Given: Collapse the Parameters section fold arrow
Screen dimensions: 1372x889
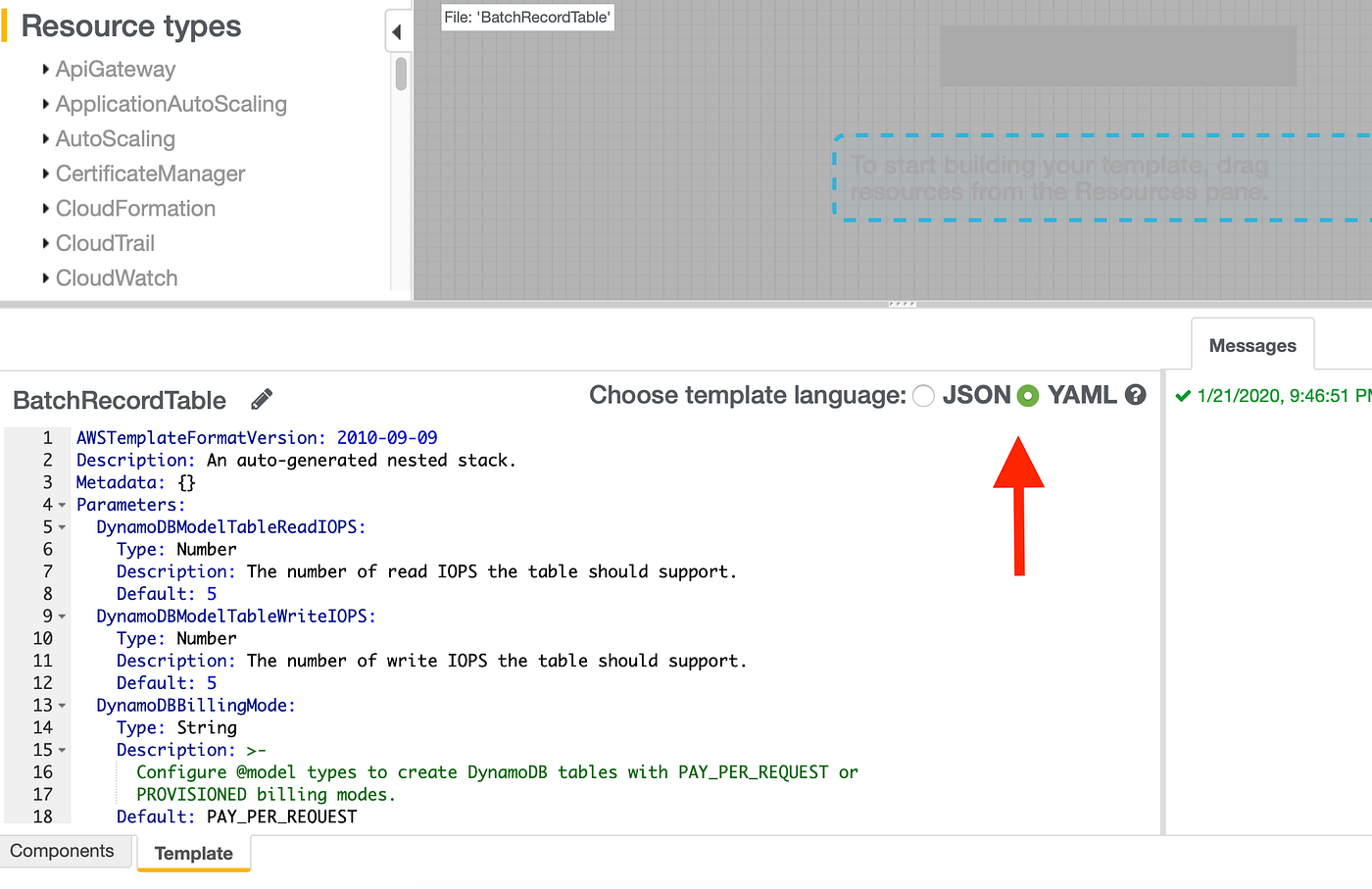Looking at the screenshot, I should tap(61, 504).
